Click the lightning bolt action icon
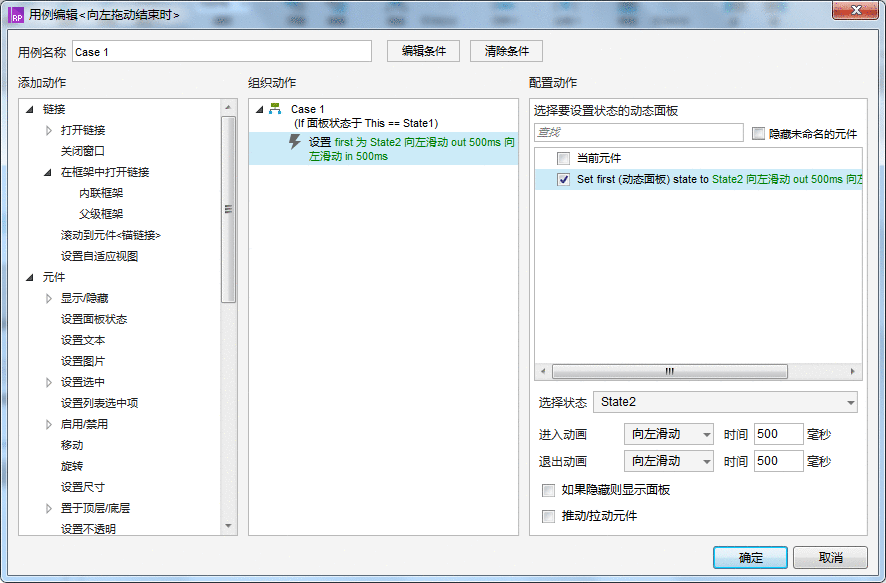Image resolution: width=886 pixels, height=583 pixels. click(294, 142)
